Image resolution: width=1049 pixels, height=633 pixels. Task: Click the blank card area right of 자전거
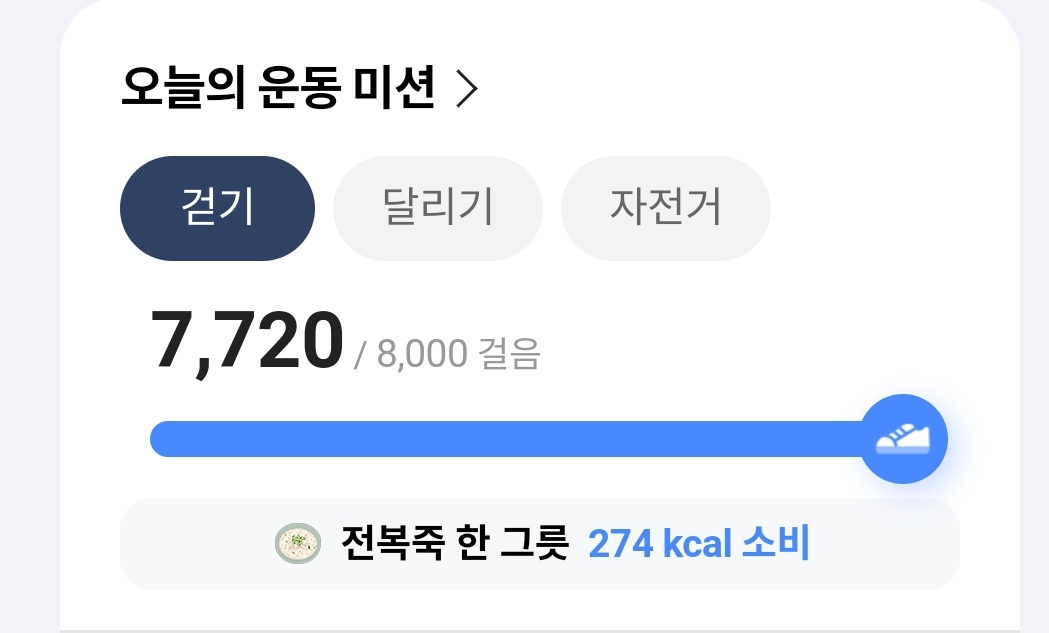click(x=890, y=208)
